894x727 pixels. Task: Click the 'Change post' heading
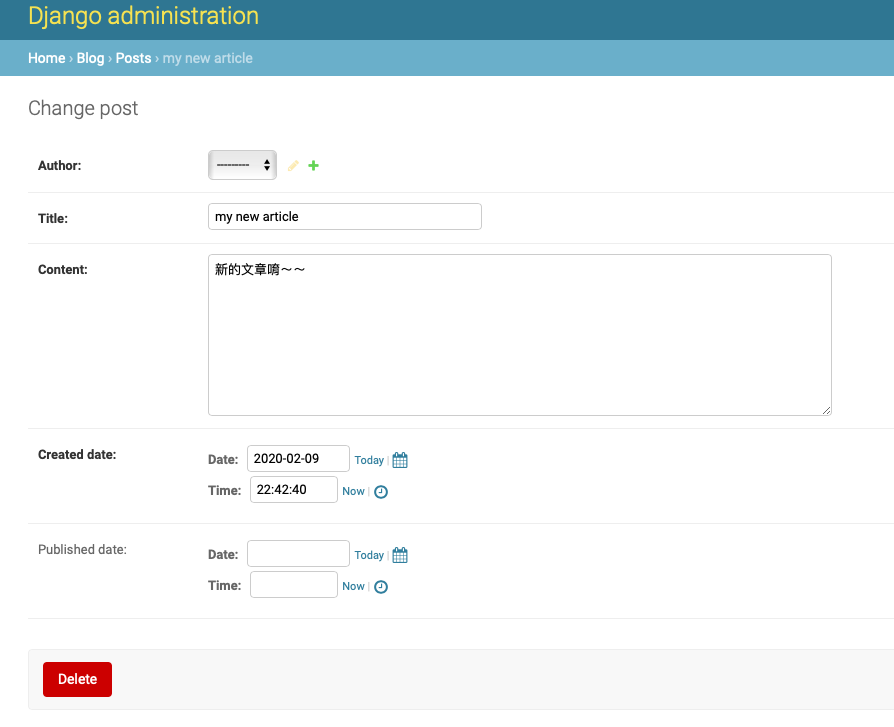tap(83, 108)
